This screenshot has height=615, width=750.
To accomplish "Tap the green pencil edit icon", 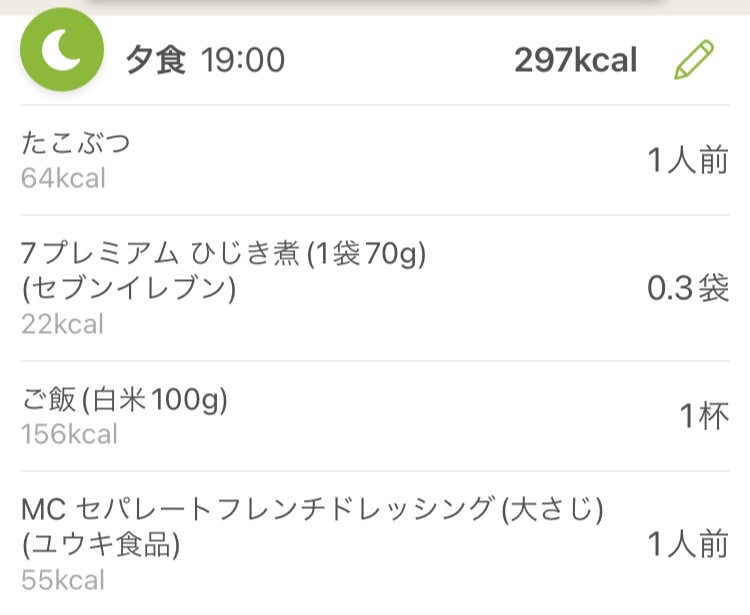I will coord(694,60).
